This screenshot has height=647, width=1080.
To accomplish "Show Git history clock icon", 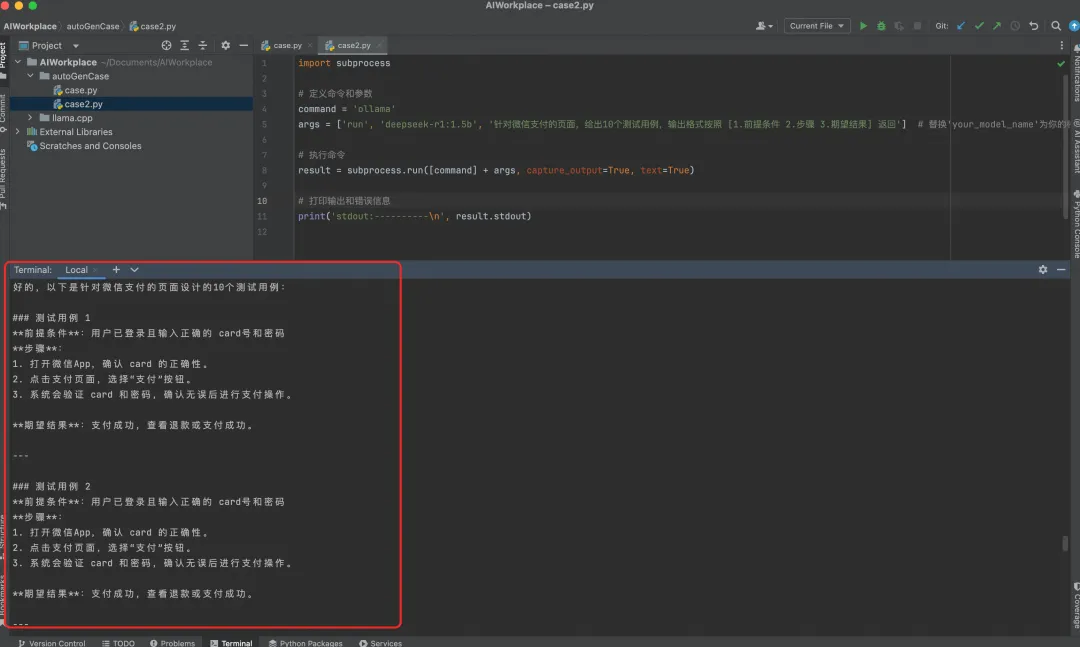I will pos(1015,26).
